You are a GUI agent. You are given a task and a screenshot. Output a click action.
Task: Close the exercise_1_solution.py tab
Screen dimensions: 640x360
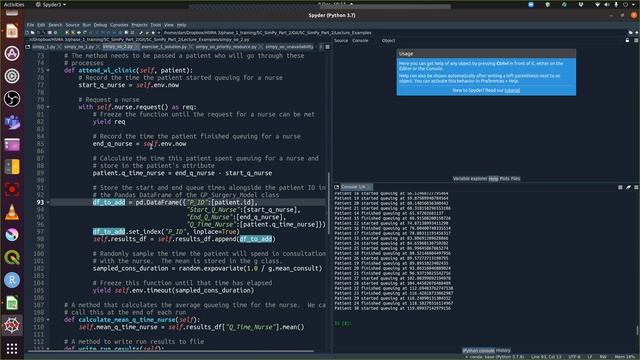click(x=191, y=47)
